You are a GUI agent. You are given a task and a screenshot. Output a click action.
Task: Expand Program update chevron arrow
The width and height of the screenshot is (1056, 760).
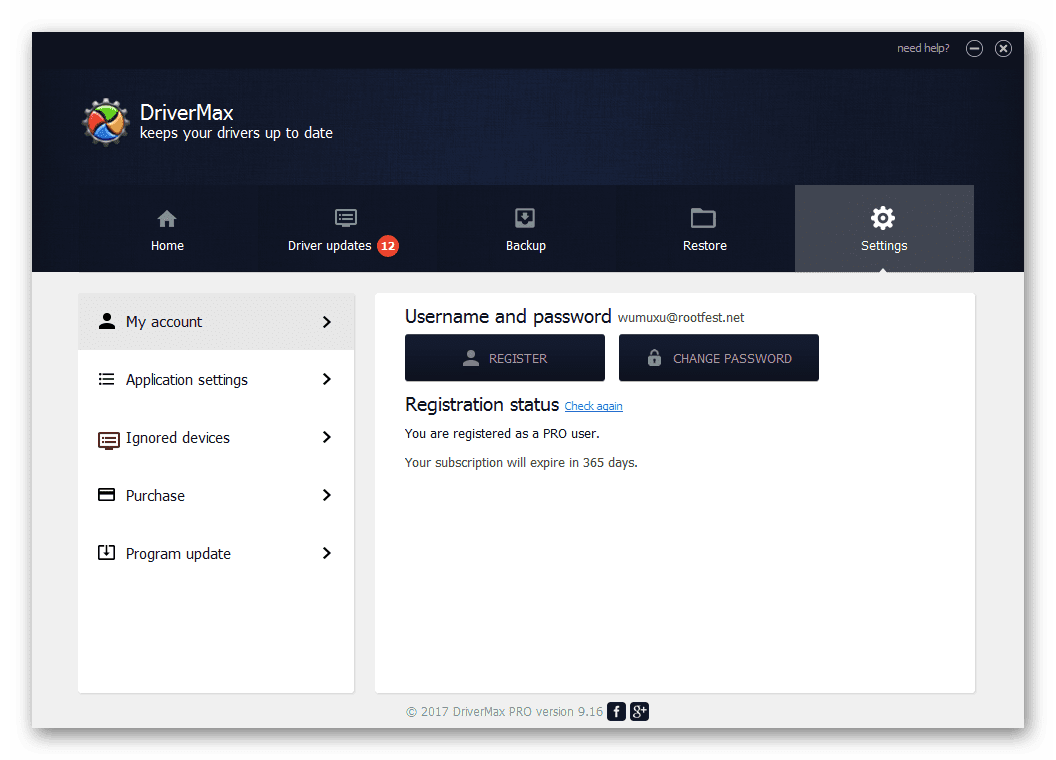point(327,553)
